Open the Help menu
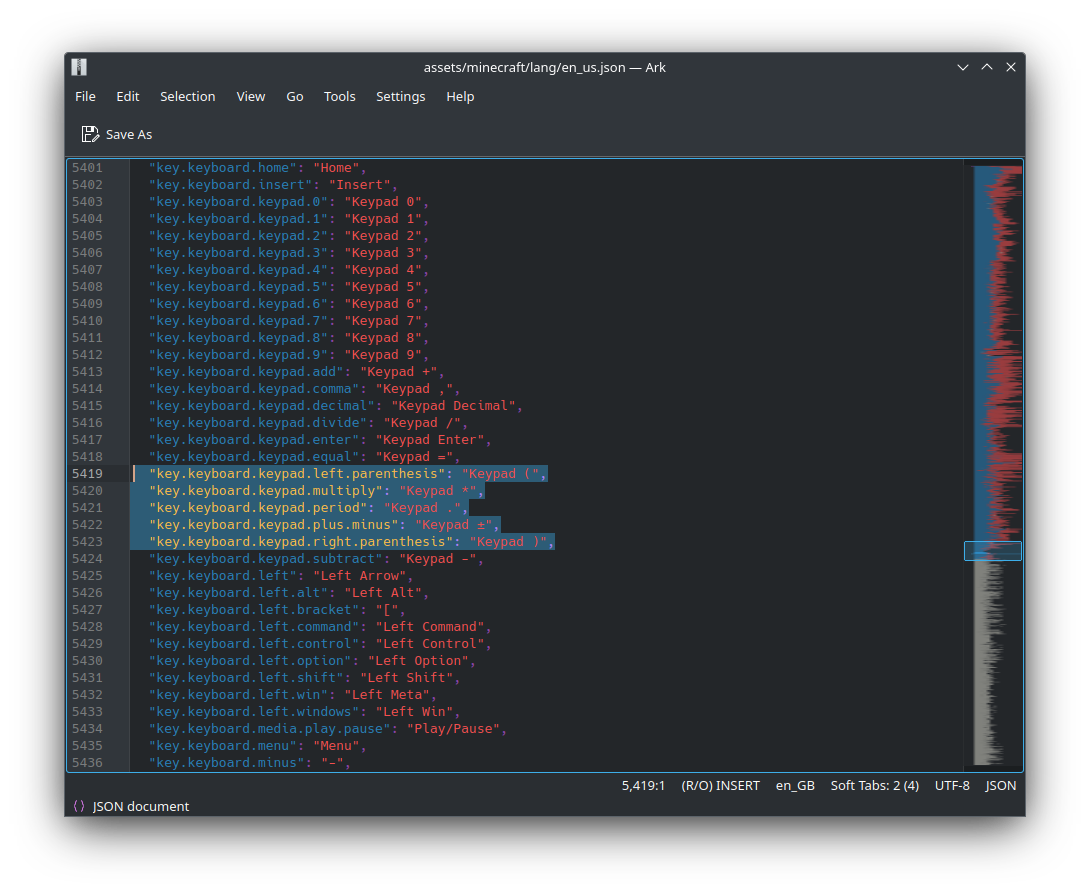The image size is (1090, 893). tap(460, 97)
